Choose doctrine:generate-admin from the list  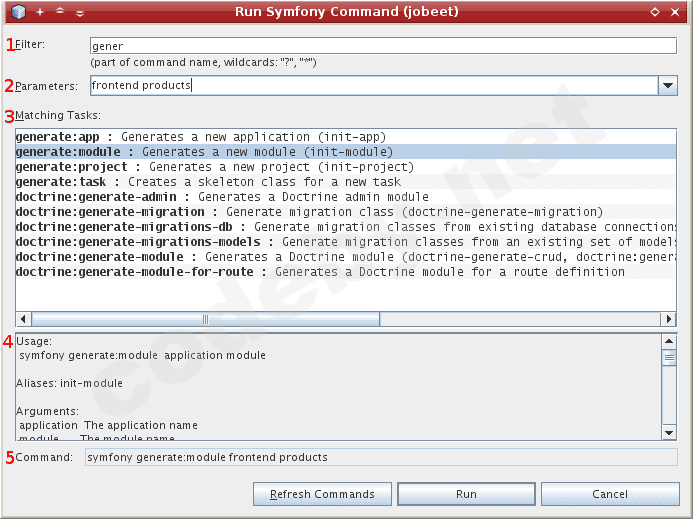(x=222, y=197)
